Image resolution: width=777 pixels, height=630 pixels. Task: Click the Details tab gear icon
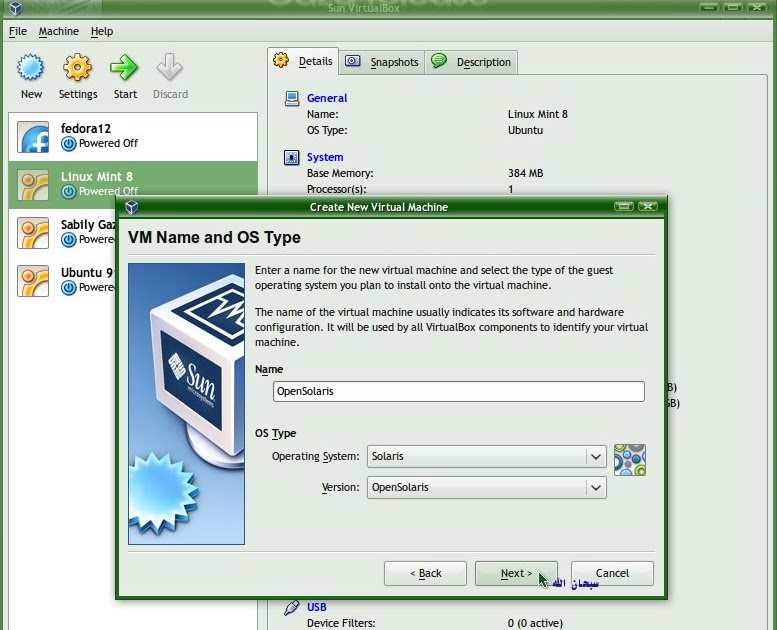[281, 60]
